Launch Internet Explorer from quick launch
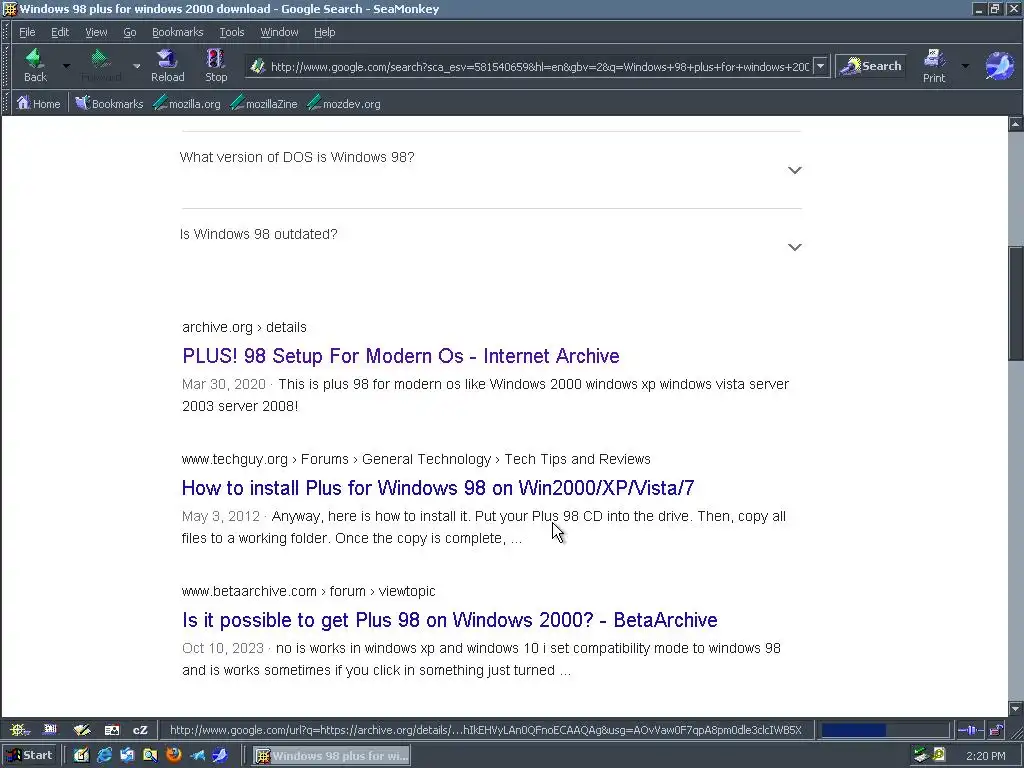The image size is (1024, 768). coord(104,756)
